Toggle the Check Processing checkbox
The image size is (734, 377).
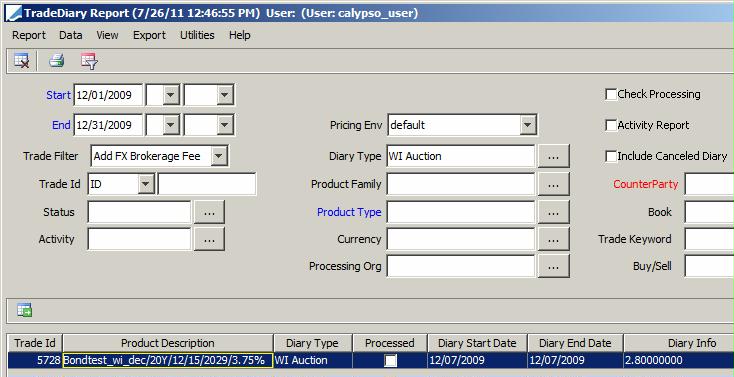pos(611,95)
